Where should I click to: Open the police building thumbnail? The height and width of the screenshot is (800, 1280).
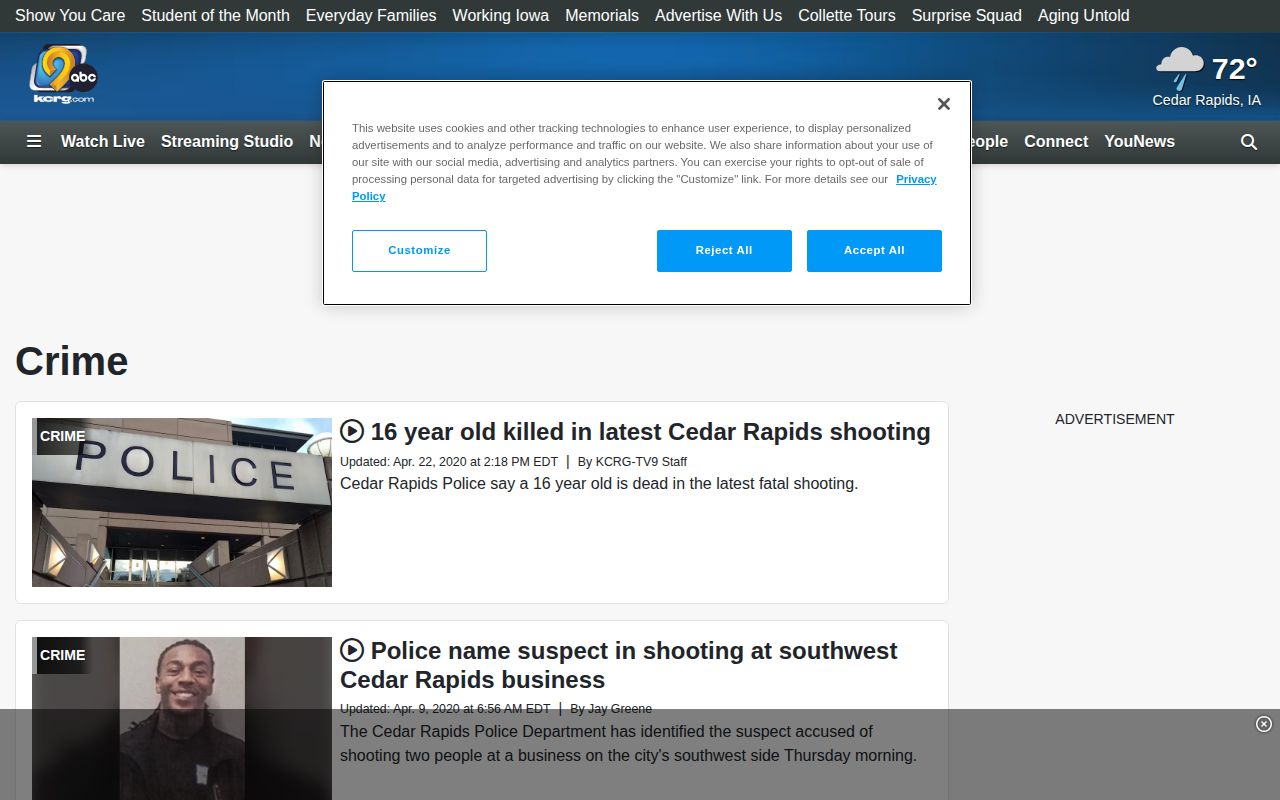182,502
